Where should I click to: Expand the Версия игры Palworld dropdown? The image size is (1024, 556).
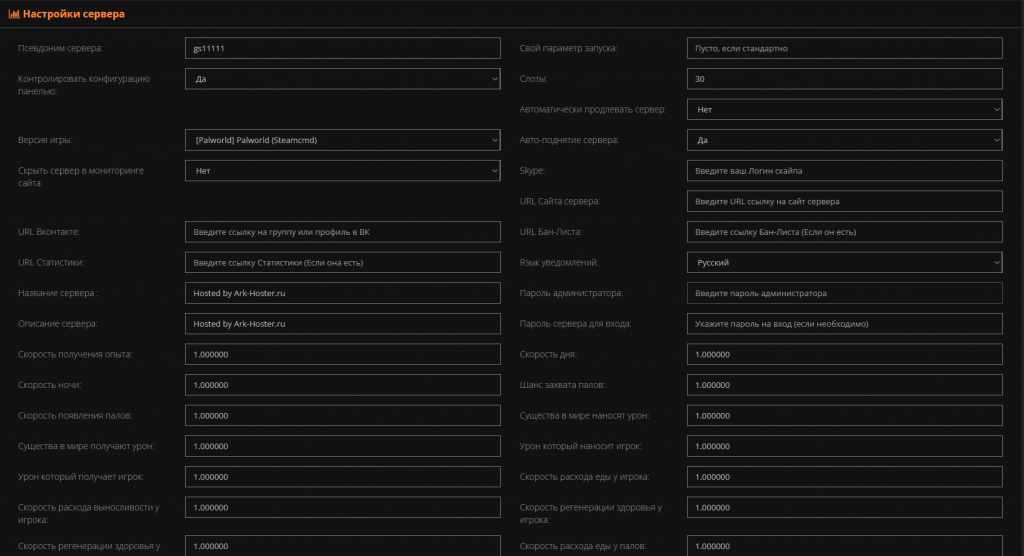(343, 140)
